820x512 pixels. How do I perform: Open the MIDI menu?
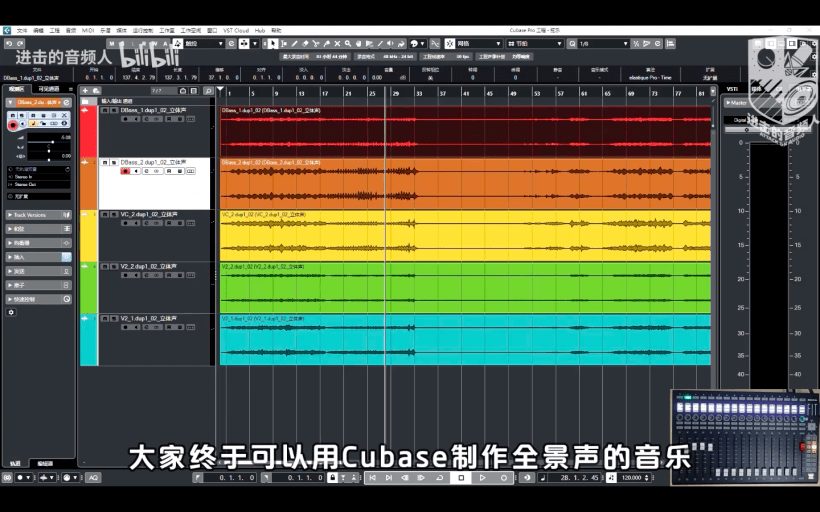87,30
